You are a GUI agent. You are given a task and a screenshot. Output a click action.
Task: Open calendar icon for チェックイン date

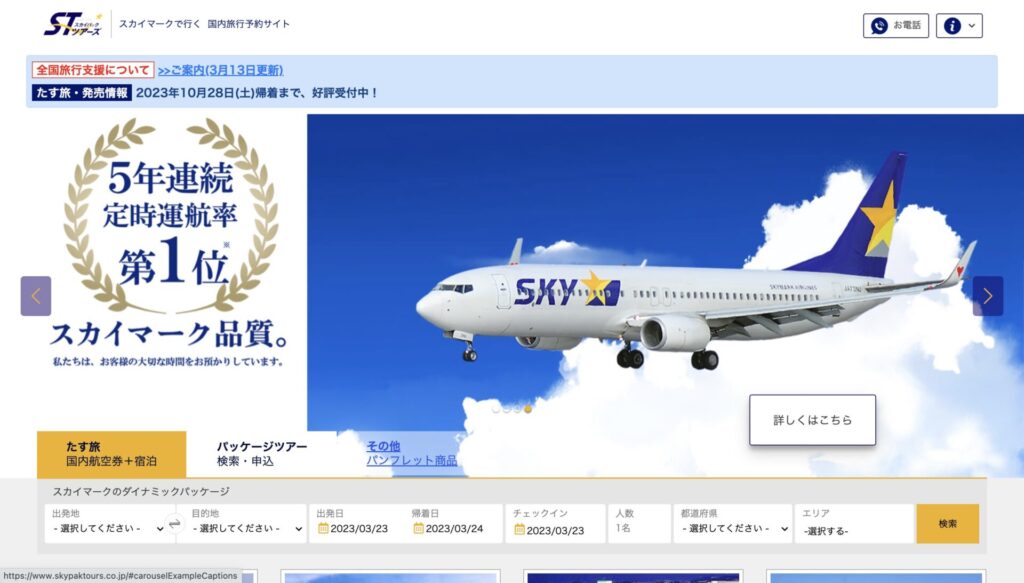(519, 529)
